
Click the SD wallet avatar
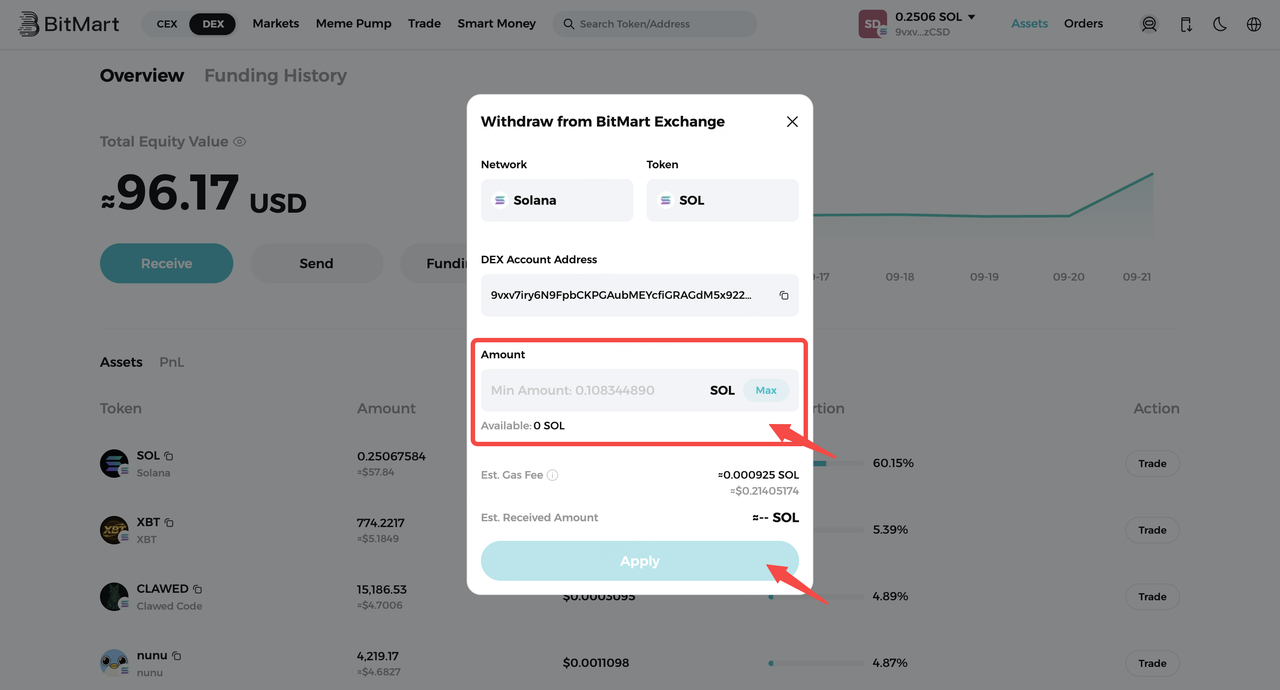(x=873, y=24)
